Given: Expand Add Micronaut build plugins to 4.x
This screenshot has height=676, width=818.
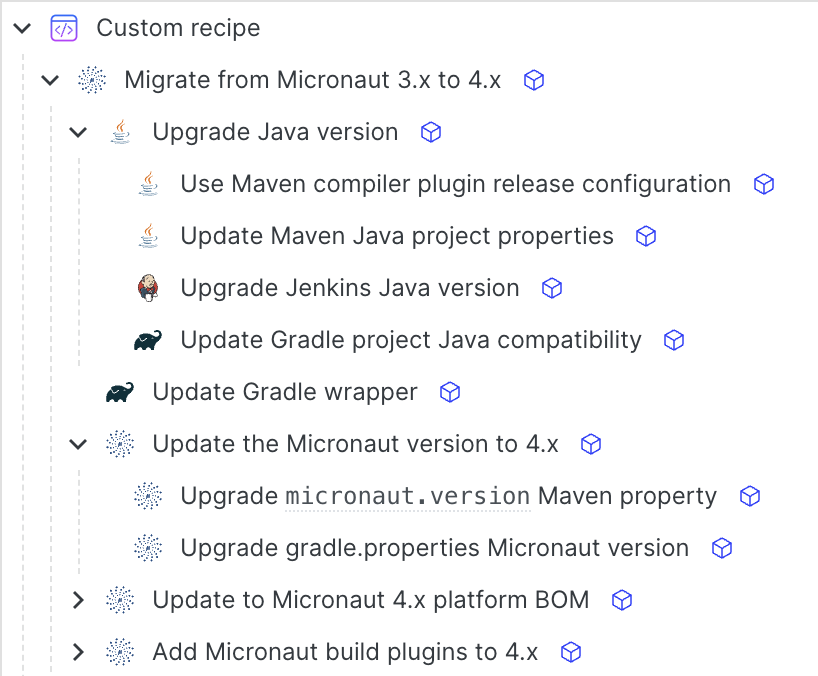Looking at the screenshot, I should [x=78, y=652].
